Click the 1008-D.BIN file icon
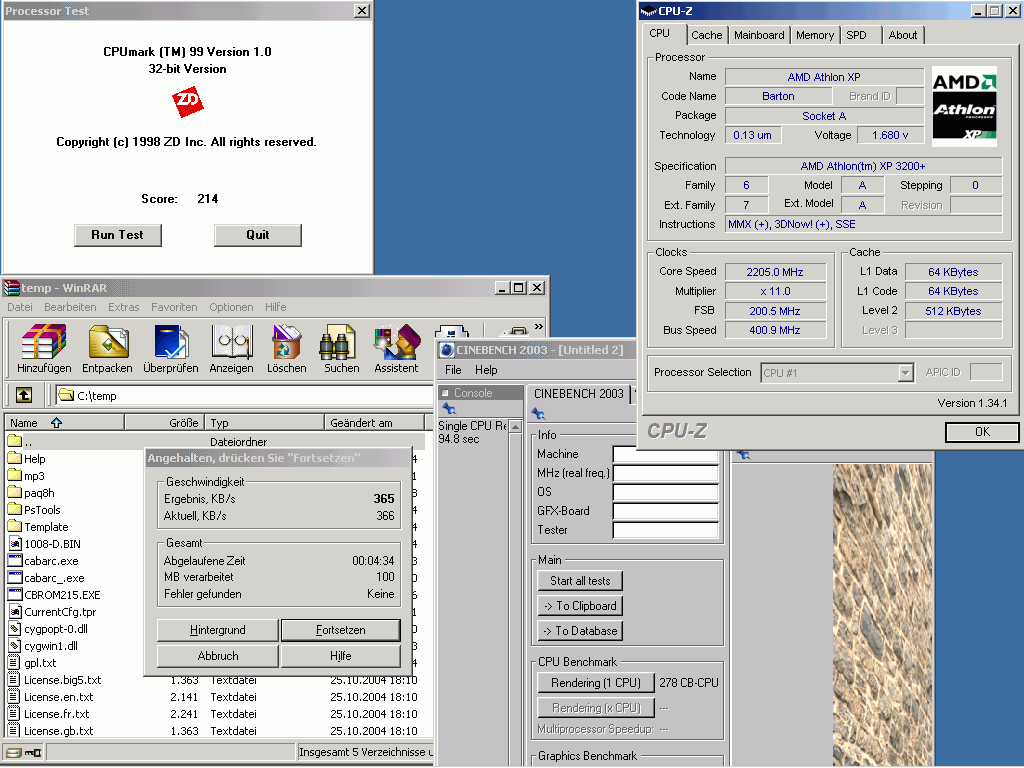This screenshot has width=1024, height=768. click(x=14, y=543)
